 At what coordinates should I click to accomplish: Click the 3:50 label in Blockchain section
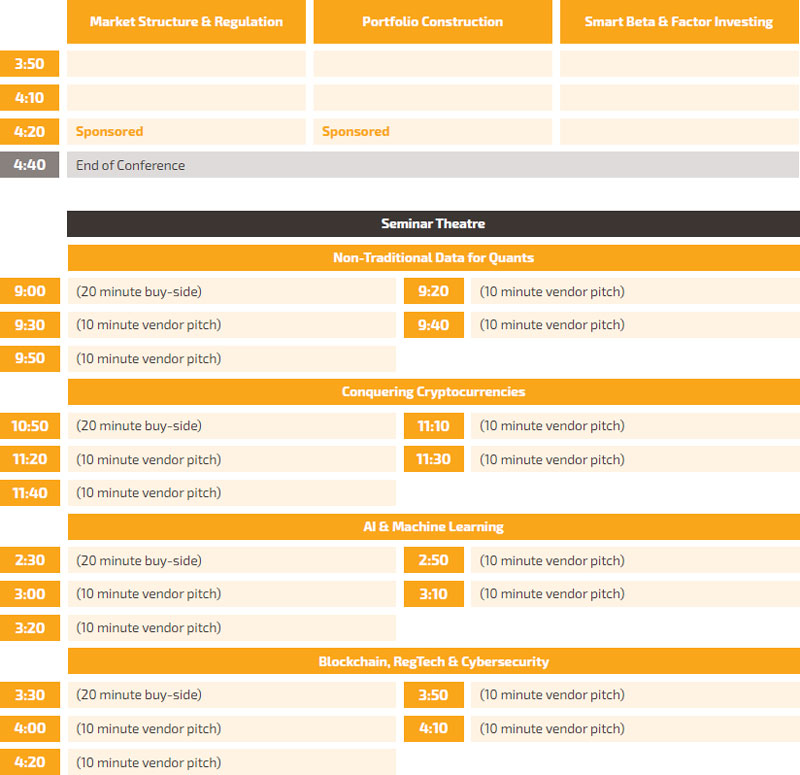434,695
